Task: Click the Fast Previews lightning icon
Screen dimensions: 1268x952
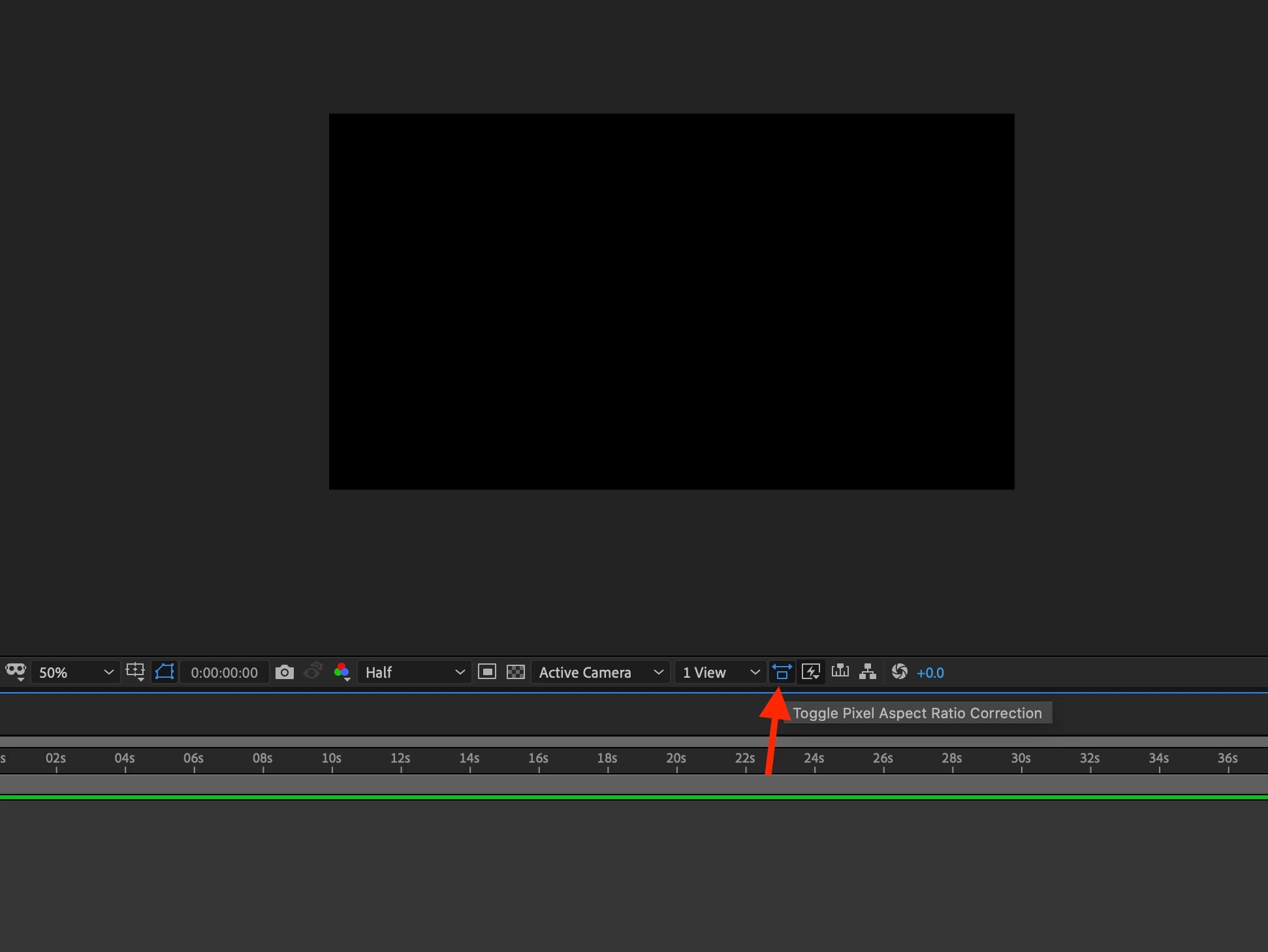Action: click(x=811, y=672)
